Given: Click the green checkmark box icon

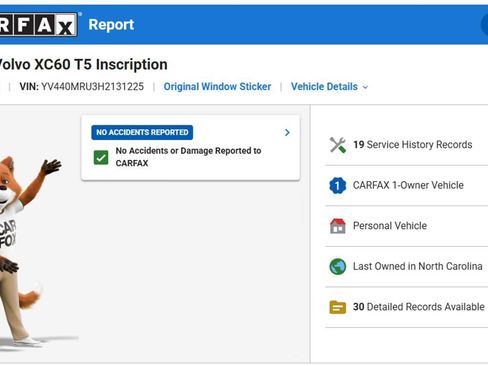Looking at the screenshot, I should point(101,158).
